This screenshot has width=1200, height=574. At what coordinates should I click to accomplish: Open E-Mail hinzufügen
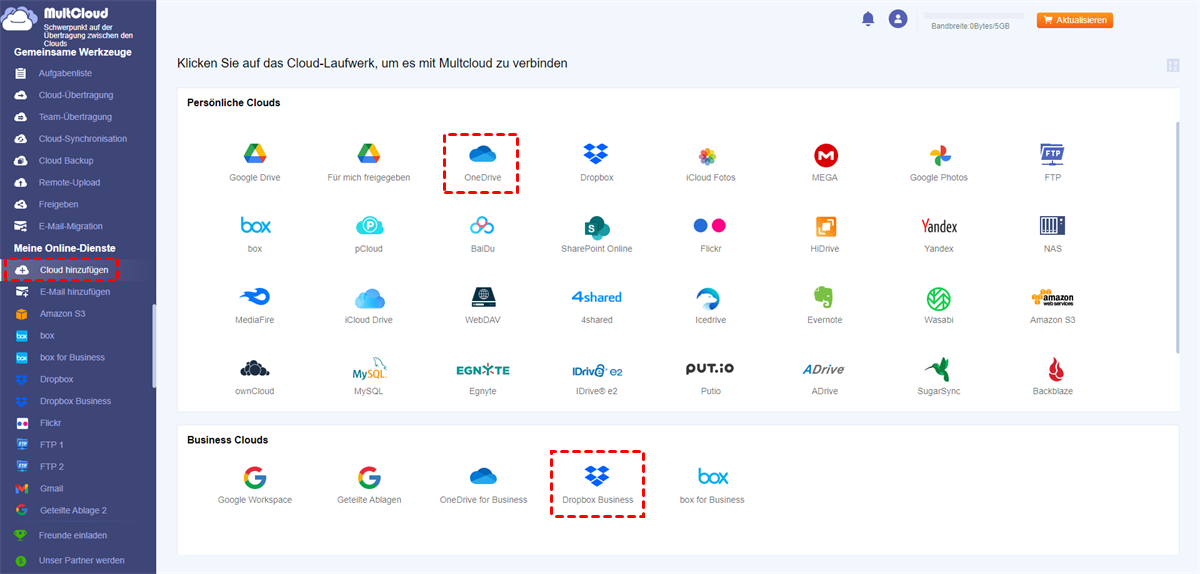click(75, 292)
